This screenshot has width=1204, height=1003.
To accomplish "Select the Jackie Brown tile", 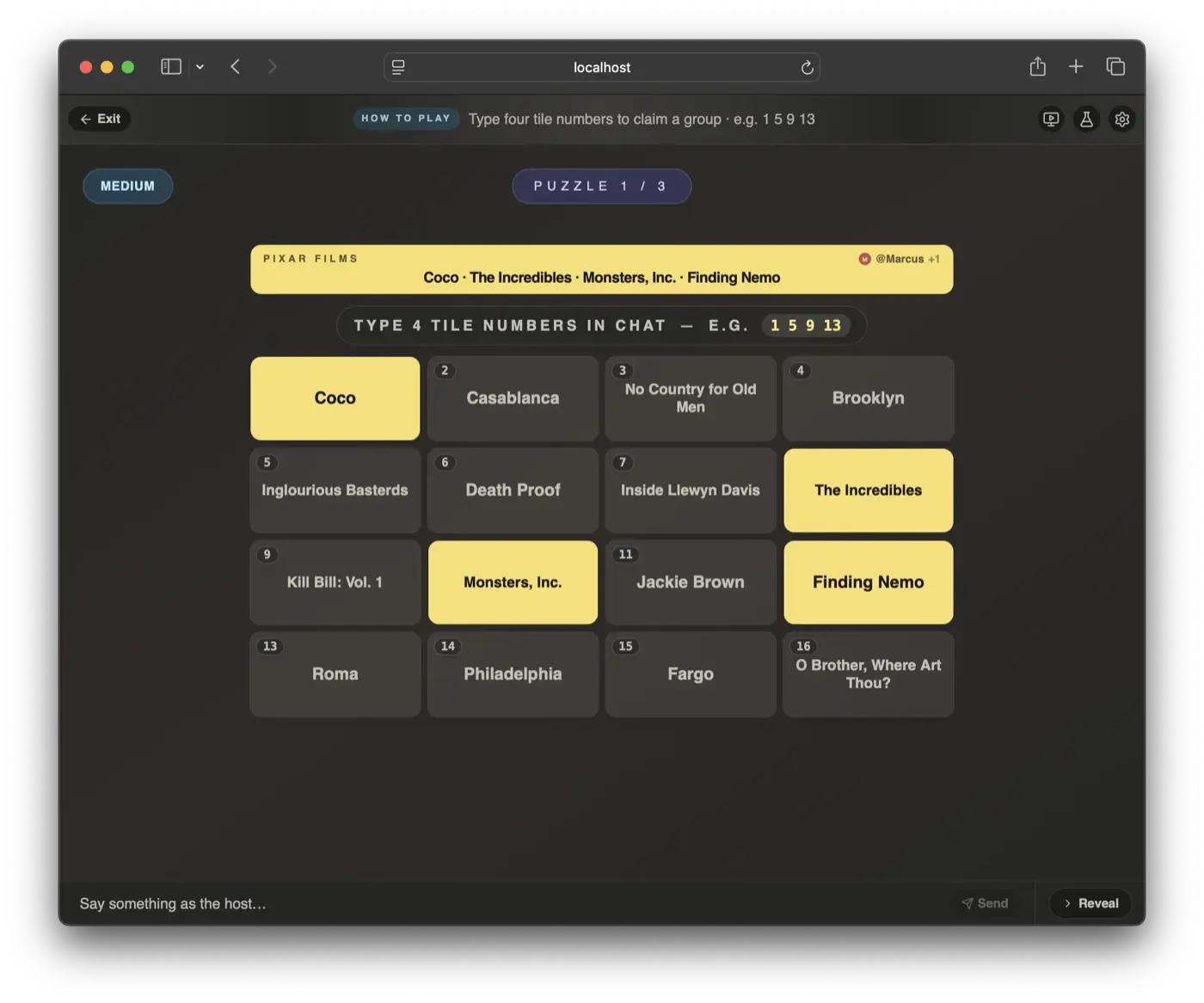I will pos(691,582).
